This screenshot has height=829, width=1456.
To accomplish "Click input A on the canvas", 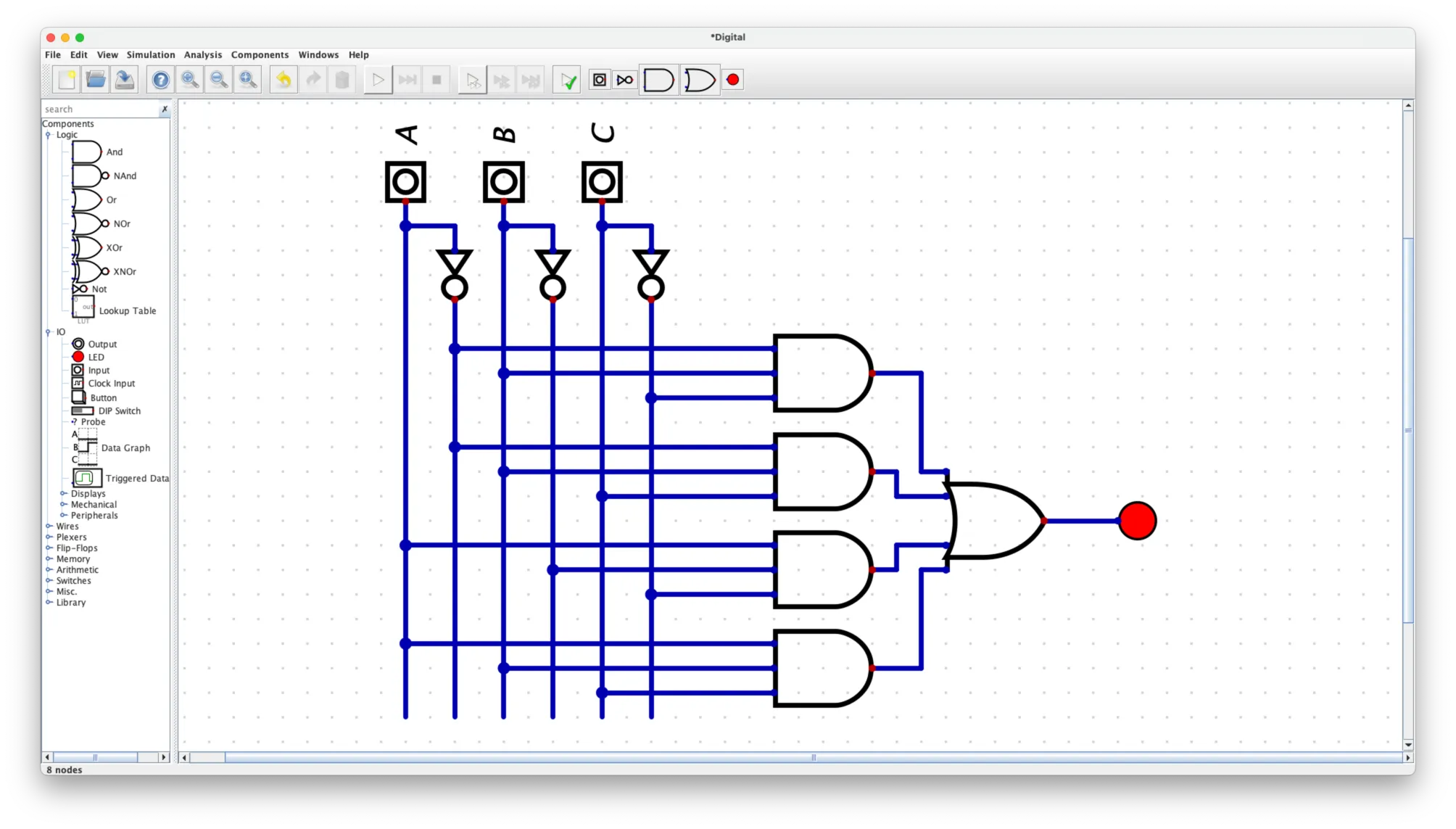I will pyautogui.click(x=405, y=181).
